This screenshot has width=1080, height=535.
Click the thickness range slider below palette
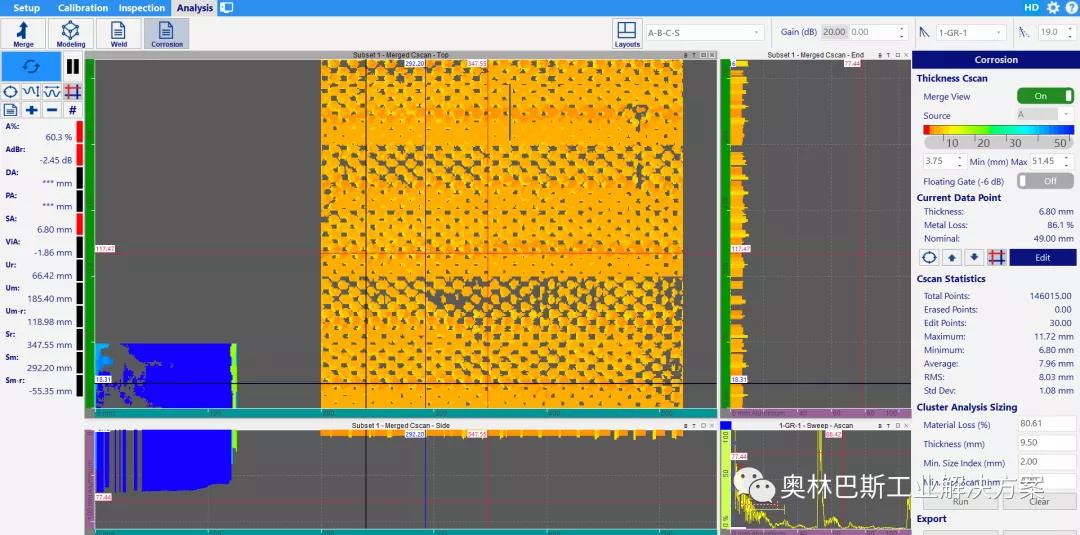pos(998,143)
